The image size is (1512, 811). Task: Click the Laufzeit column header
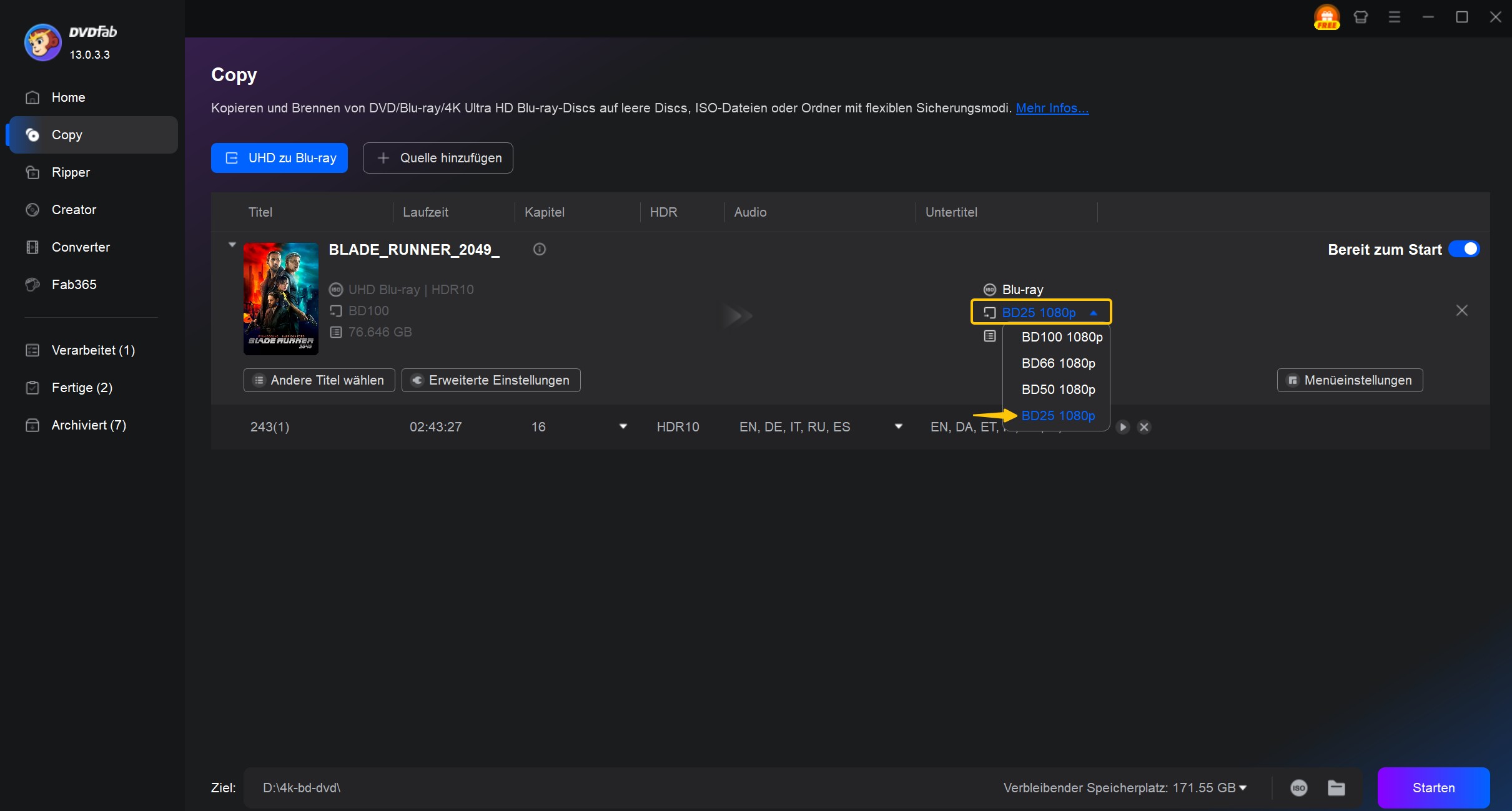tap(425, 212)
